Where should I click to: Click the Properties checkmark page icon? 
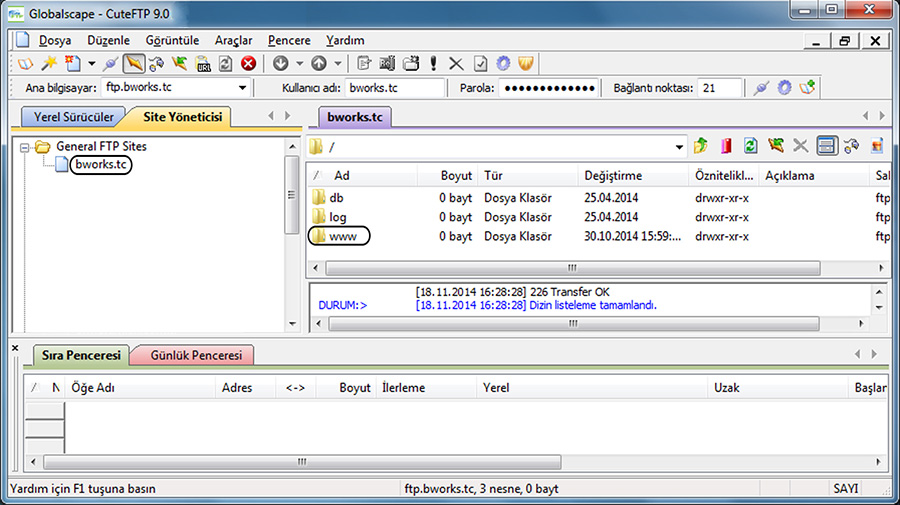point(480,64)
